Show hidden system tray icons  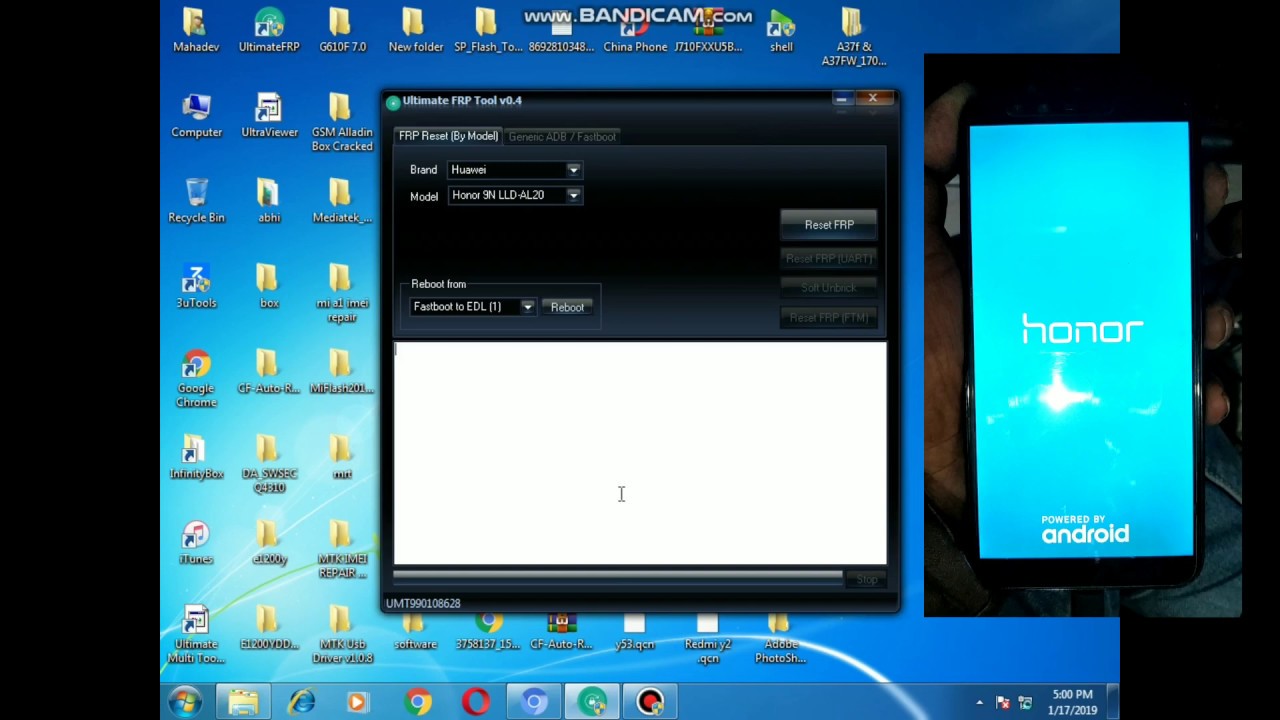coord(979,702)
